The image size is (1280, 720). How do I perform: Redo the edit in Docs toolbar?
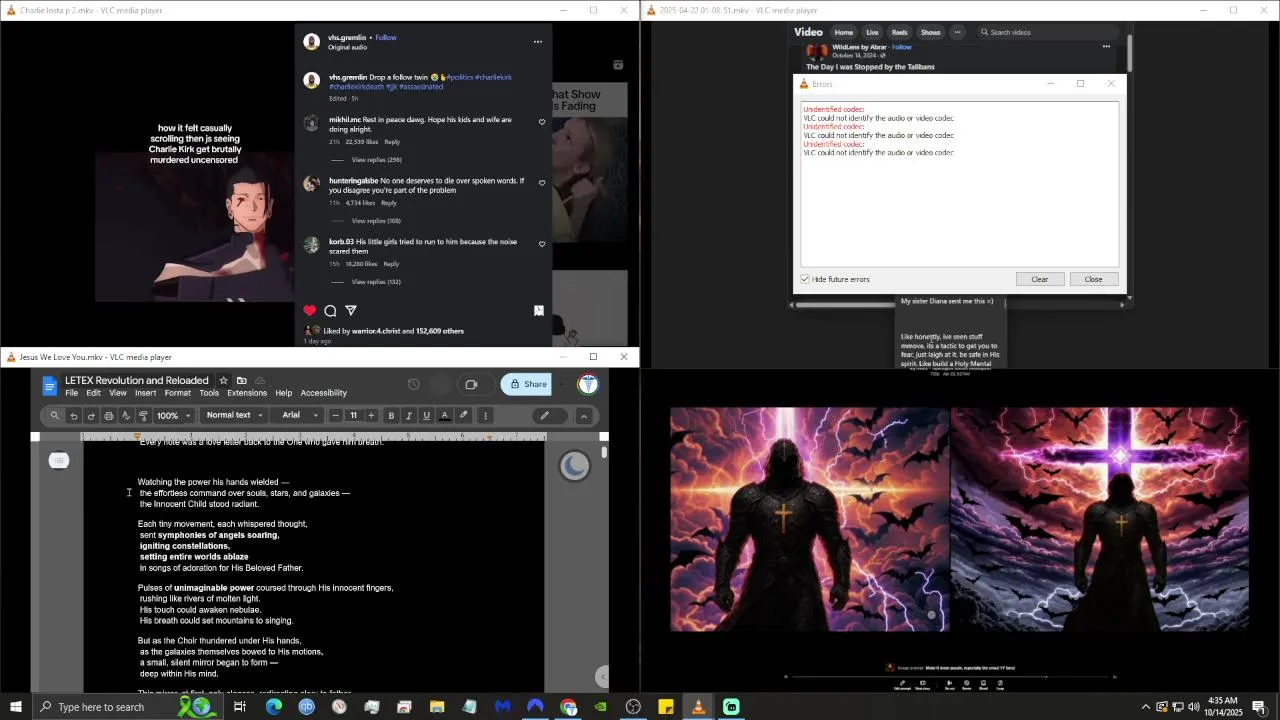pyautogui.click(x=91, y=415)
